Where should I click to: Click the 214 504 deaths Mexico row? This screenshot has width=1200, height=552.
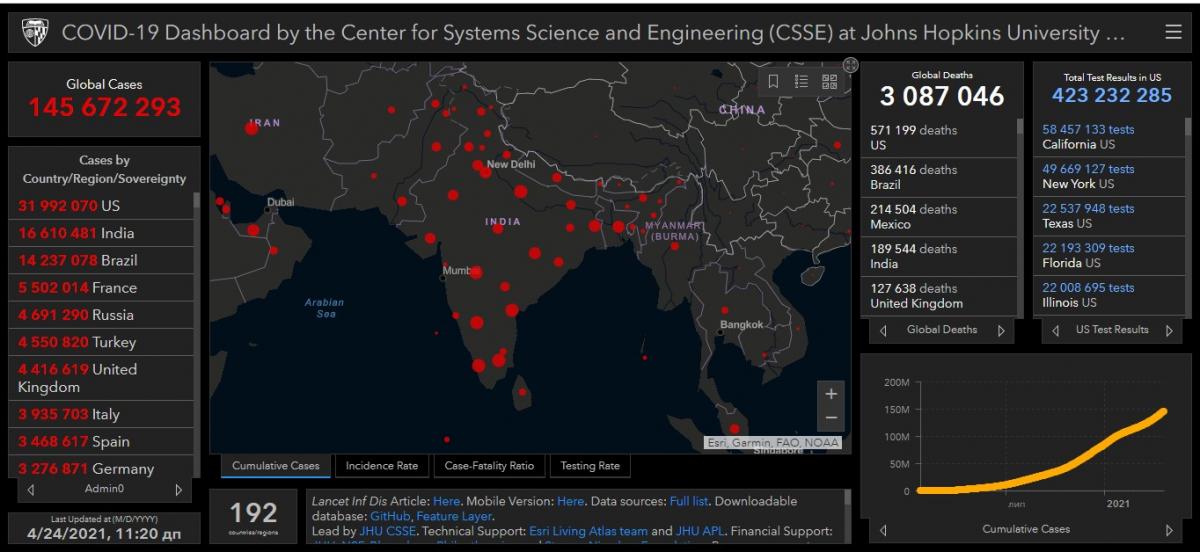[938, 217]
